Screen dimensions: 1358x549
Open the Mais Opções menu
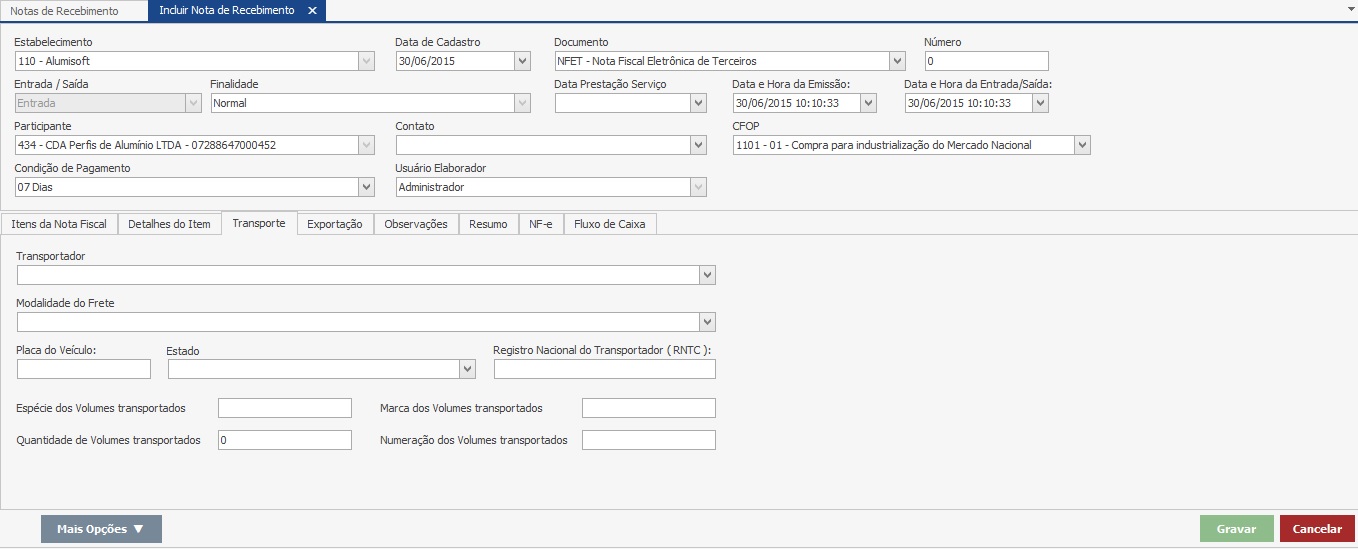[x=101, y=529]
